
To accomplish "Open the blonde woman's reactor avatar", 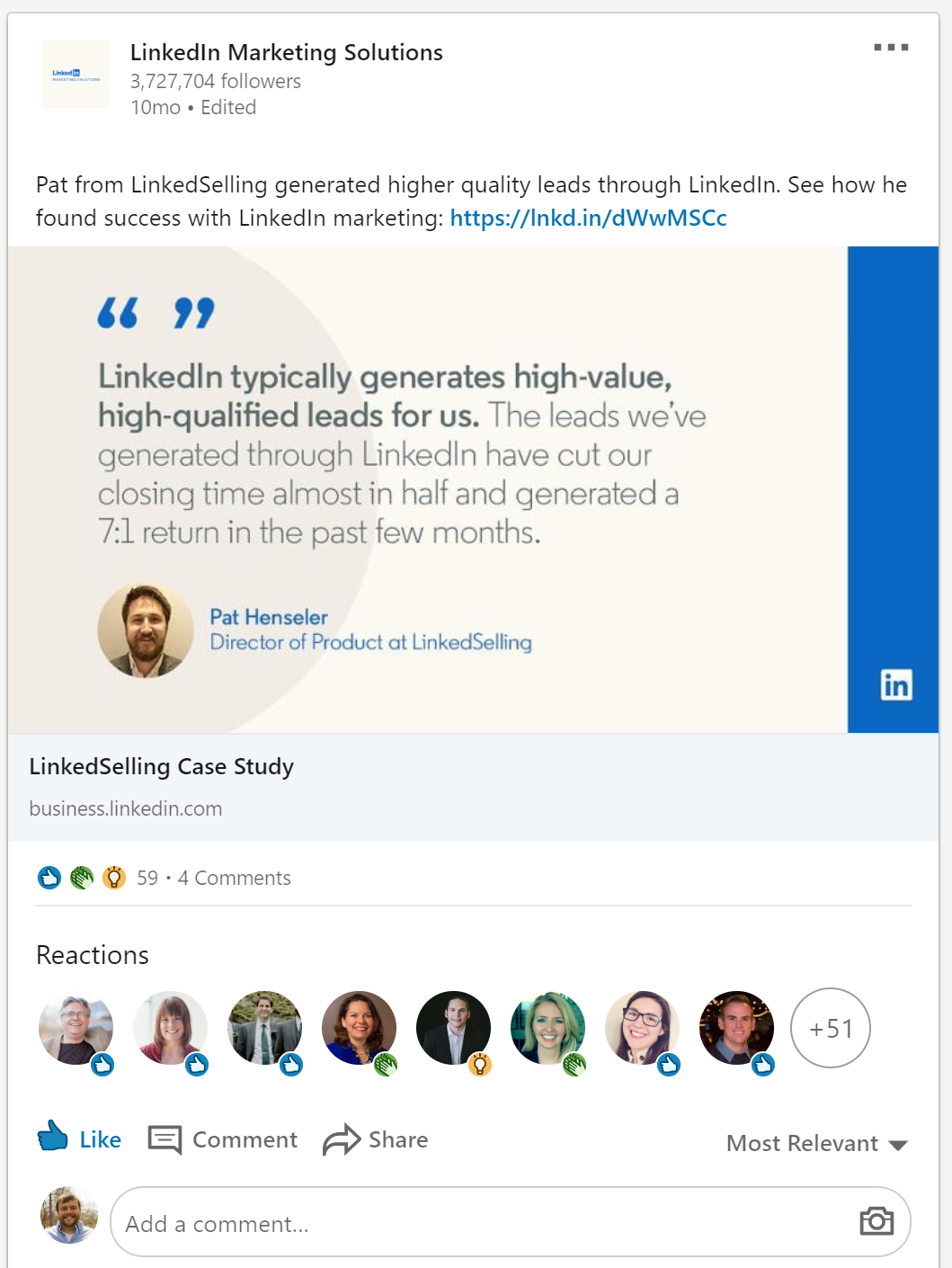I will [547, 1028].
